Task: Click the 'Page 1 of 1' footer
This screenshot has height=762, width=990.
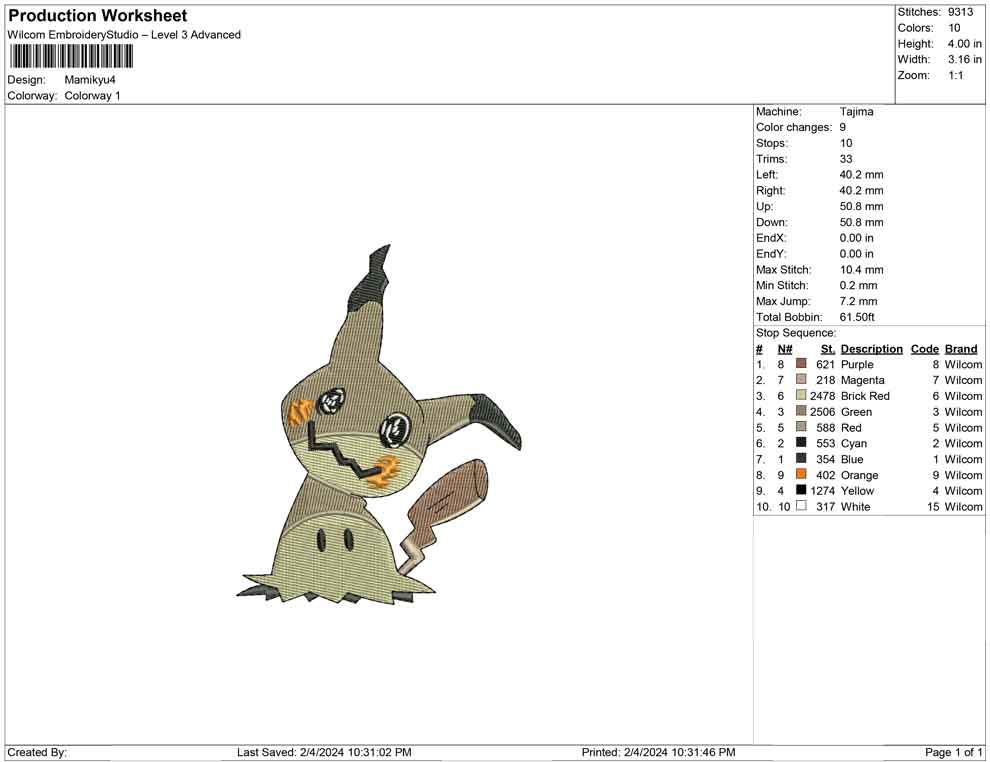Action: [x=953, y=752]
